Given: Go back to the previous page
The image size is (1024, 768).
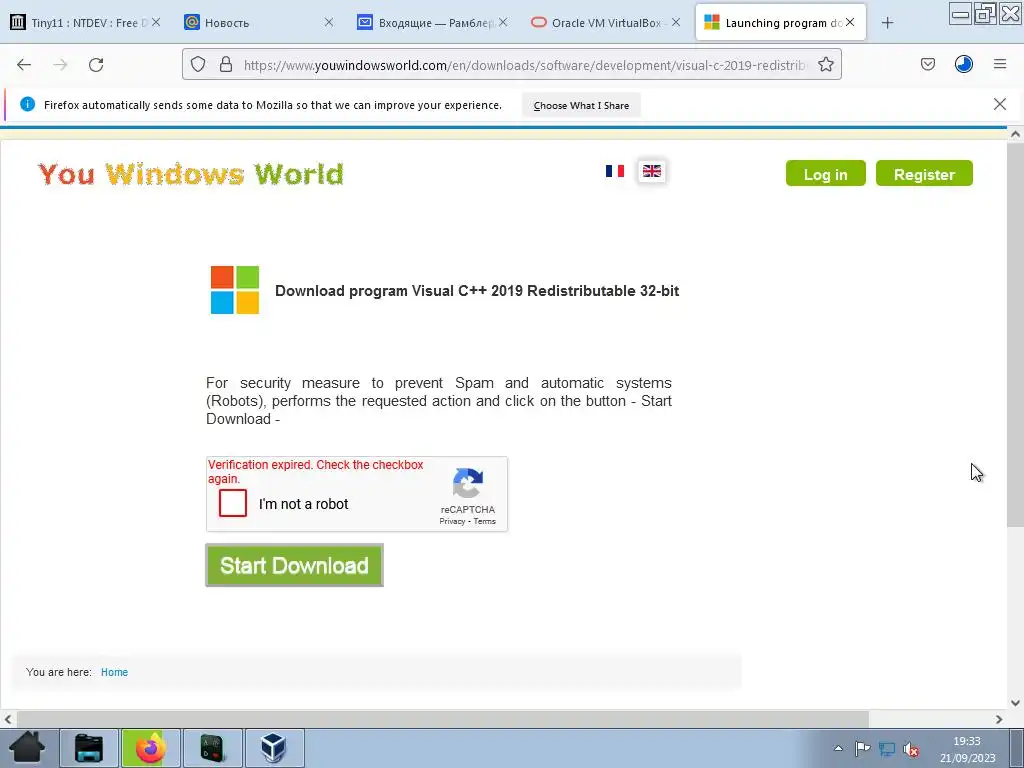Looking at the screenshot, I should pyautogui.click(x=24, y=65).
